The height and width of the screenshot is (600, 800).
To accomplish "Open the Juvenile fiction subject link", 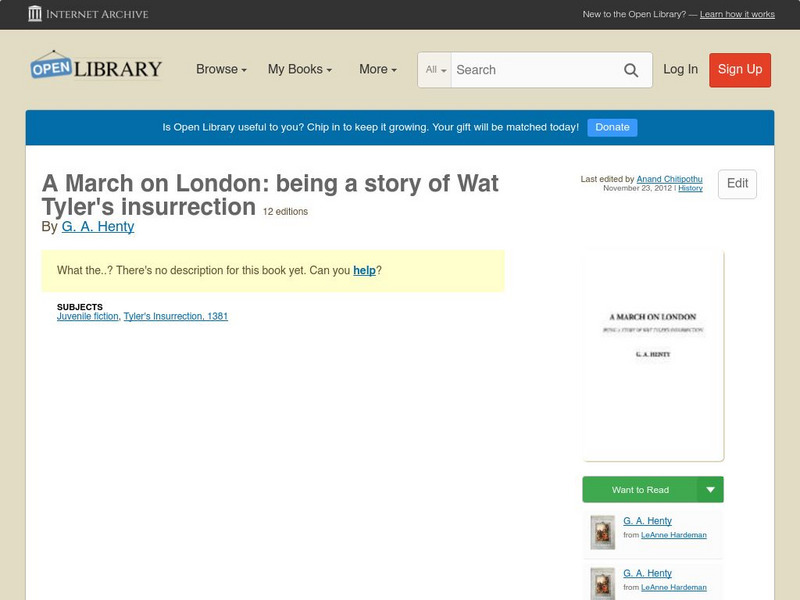I will (x=85, y=315).
